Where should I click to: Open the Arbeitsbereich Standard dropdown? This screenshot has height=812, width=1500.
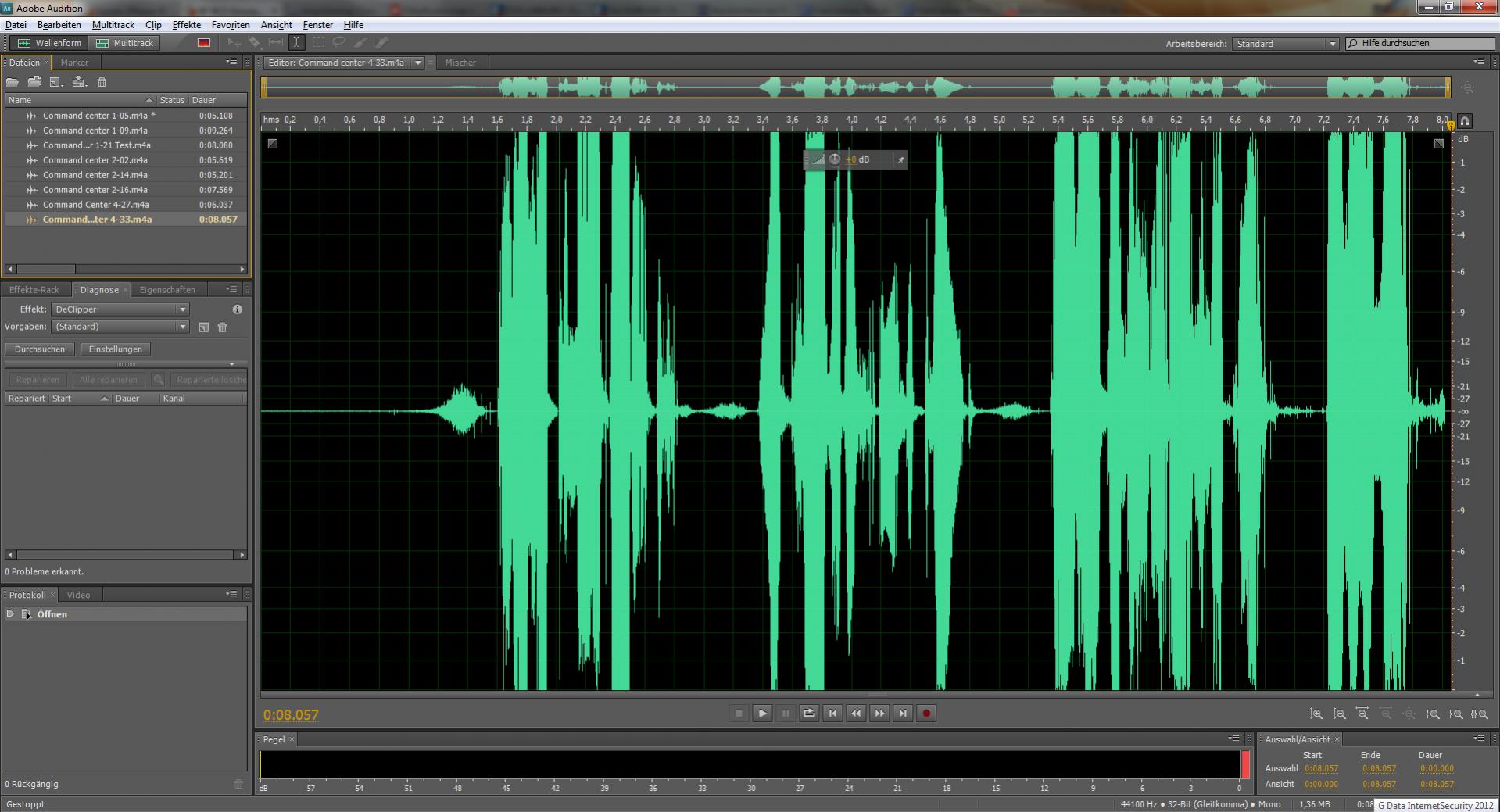(x=1286, y=44)
